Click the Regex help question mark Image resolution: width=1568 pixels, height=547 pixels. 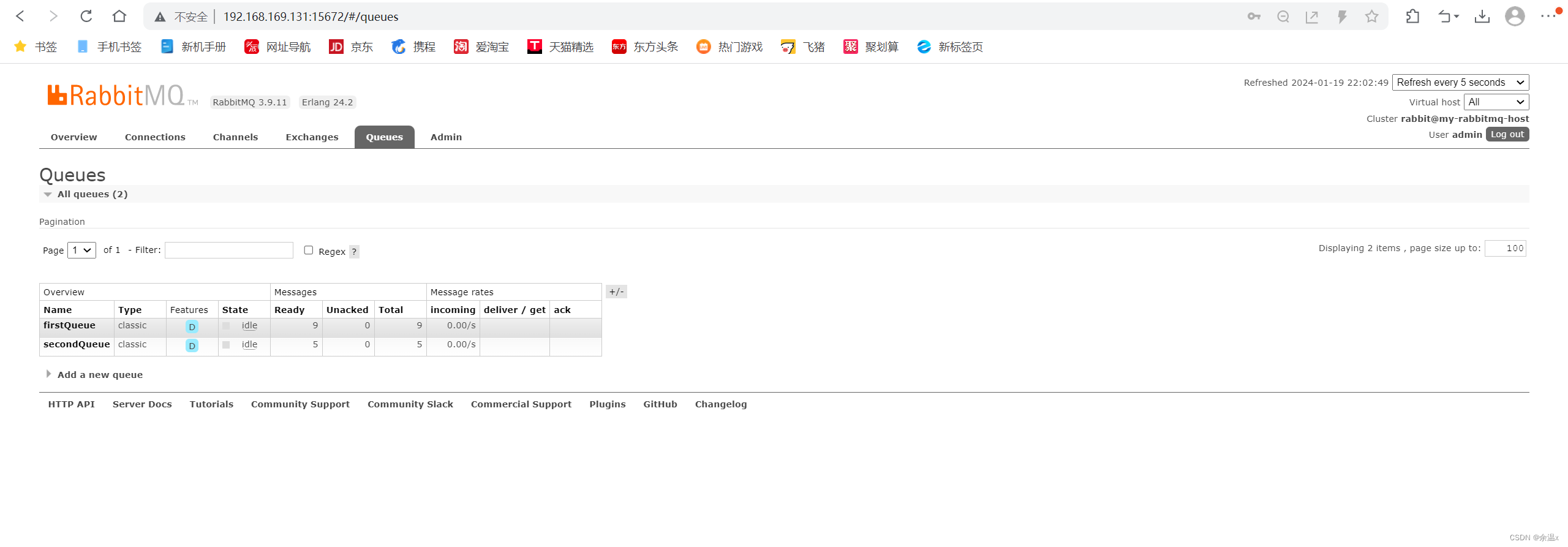pos(354,252)
